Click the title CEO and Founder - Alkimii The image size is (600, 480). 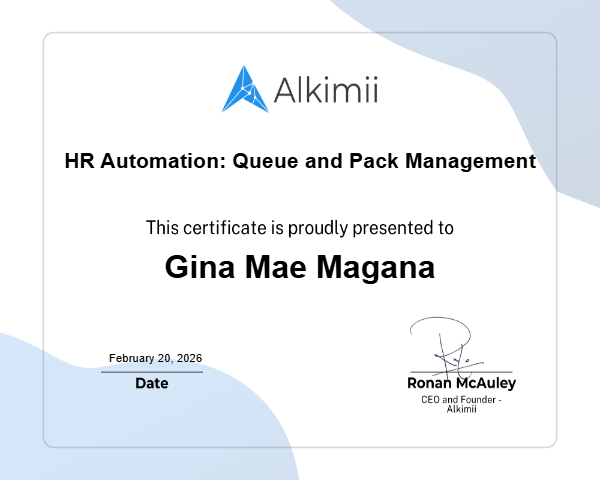tap(461, 404)
